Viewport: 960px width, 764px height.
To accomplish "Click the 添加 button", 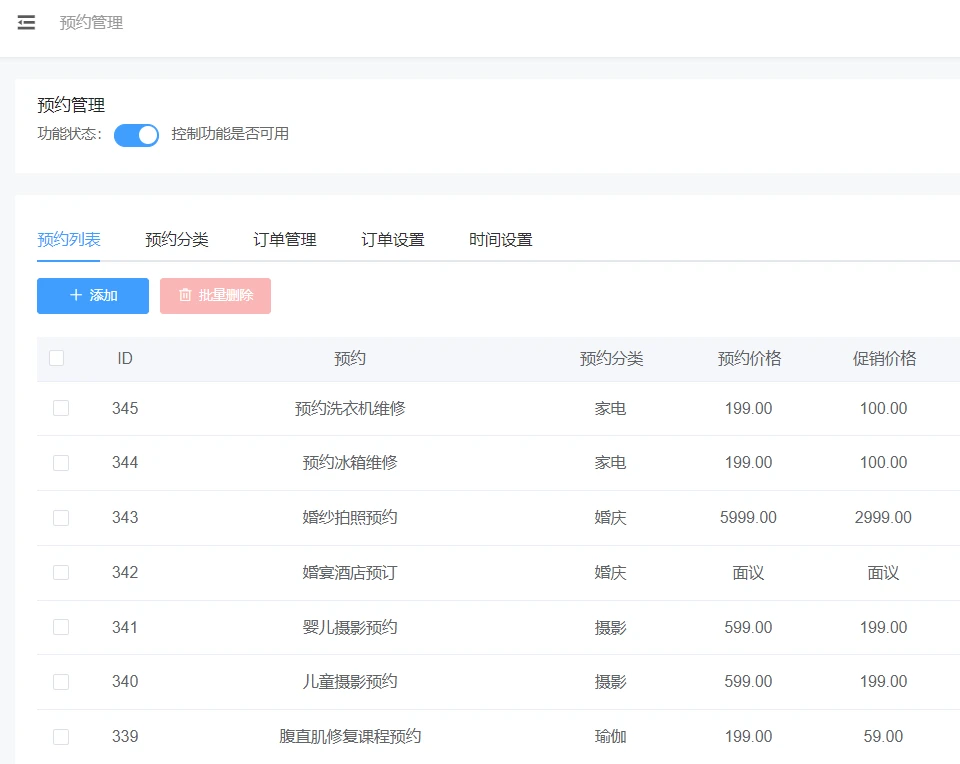I will [x=93, y=296].
